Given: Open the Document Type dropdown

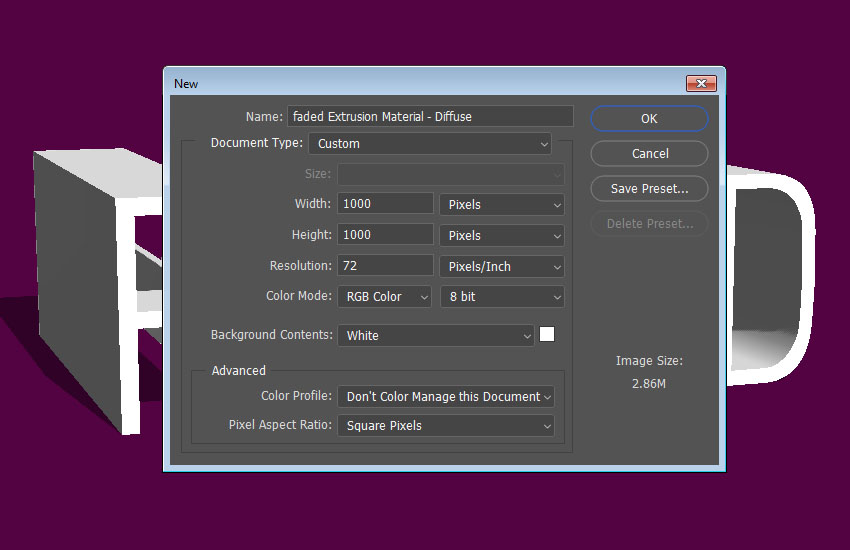Looking at the screenshot, I should pos(430,144).
